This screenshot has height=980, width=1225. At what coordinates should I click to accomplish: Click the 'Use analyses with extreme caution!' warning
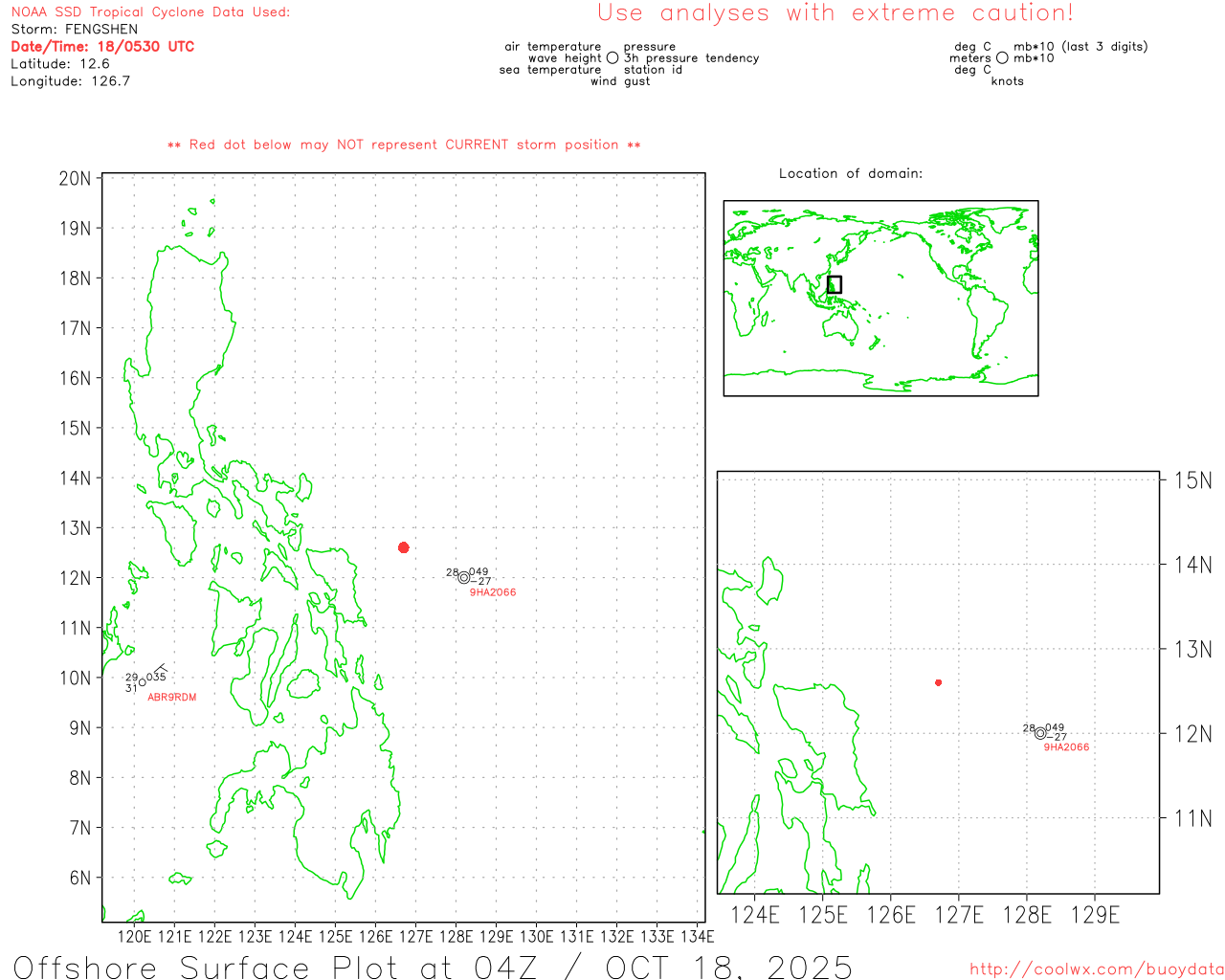835,13
